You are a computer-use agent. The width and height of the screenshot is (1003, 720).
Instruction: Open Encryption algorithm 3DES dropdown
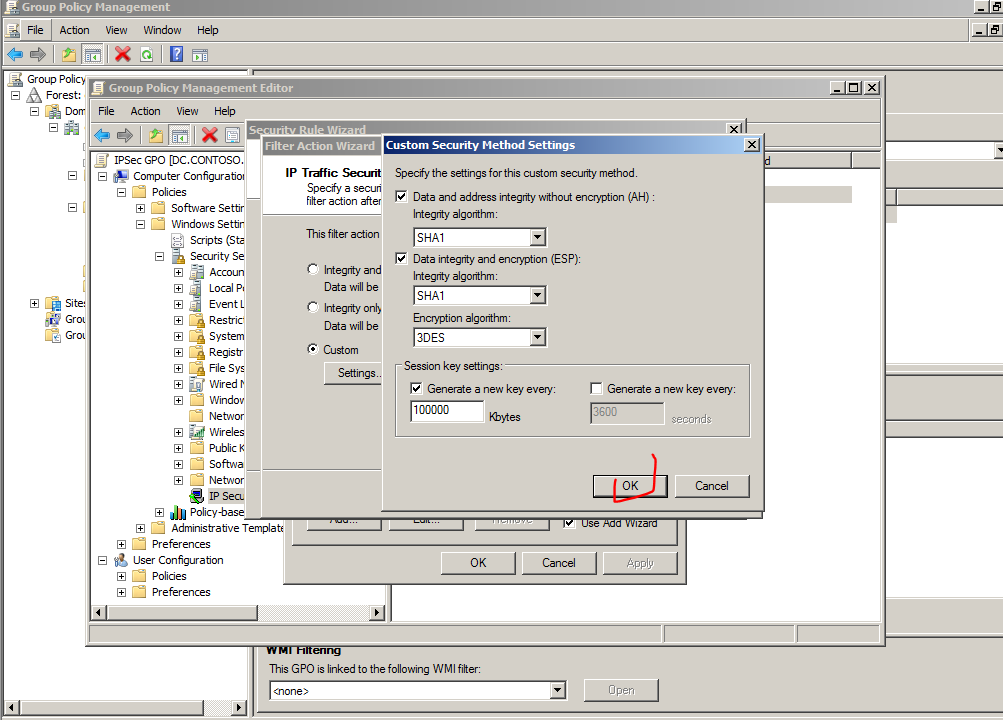pyautogui.click(x=537, y=337)
